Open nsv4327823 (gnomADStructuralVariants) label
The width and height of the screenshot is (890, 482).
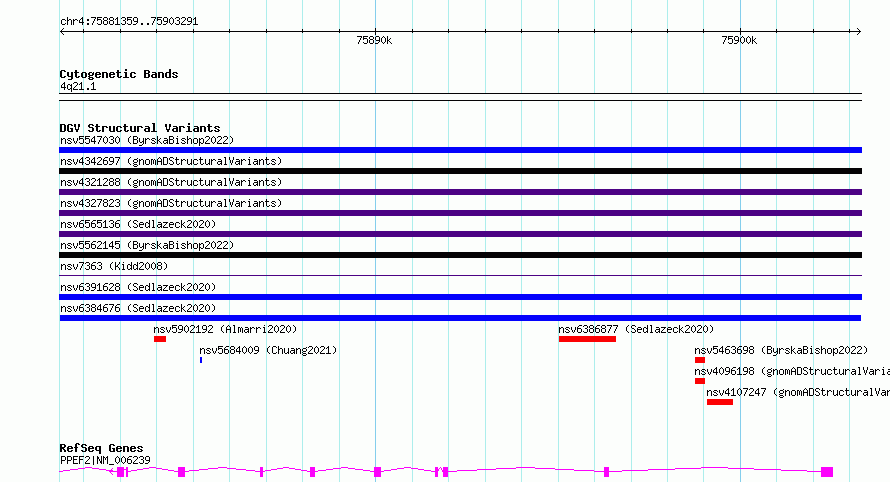(x=171, y=203)
